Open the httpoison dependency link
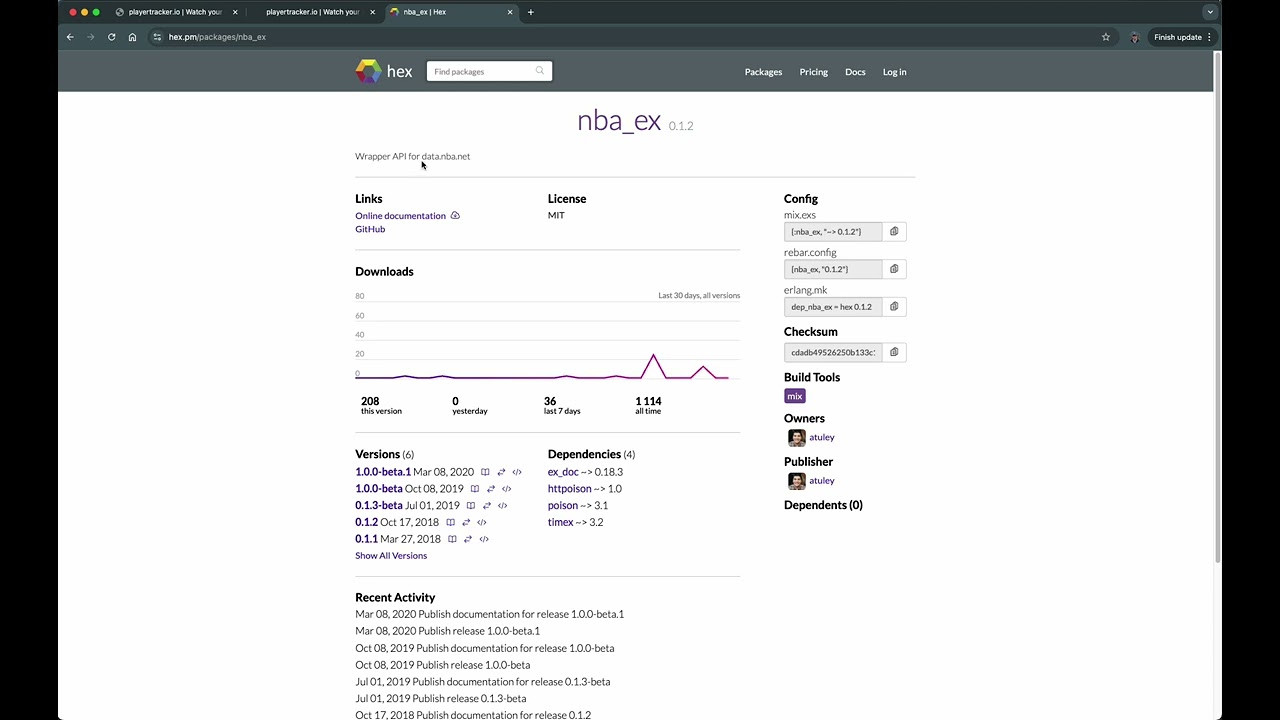 point(570,489)
